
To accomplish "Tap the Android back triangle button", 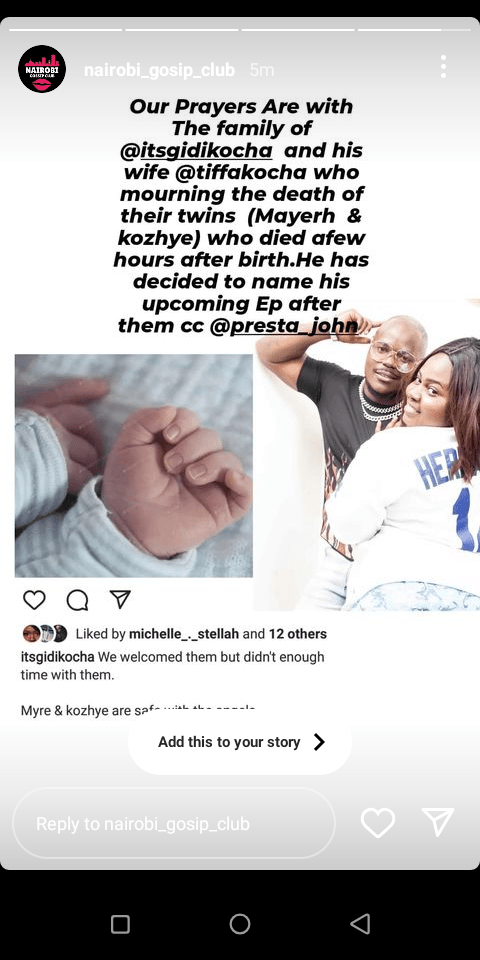I will (x=360, y=923).
